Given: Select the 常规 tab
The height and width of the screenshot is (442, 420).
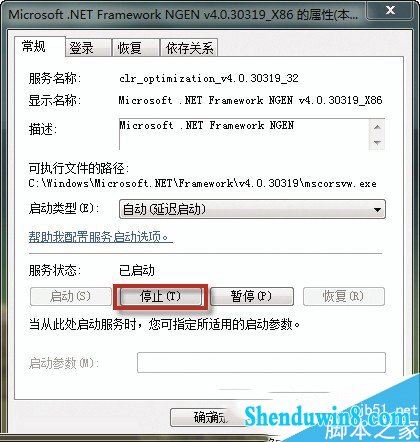Looking at the screenshot, I should tap(39, 46).
